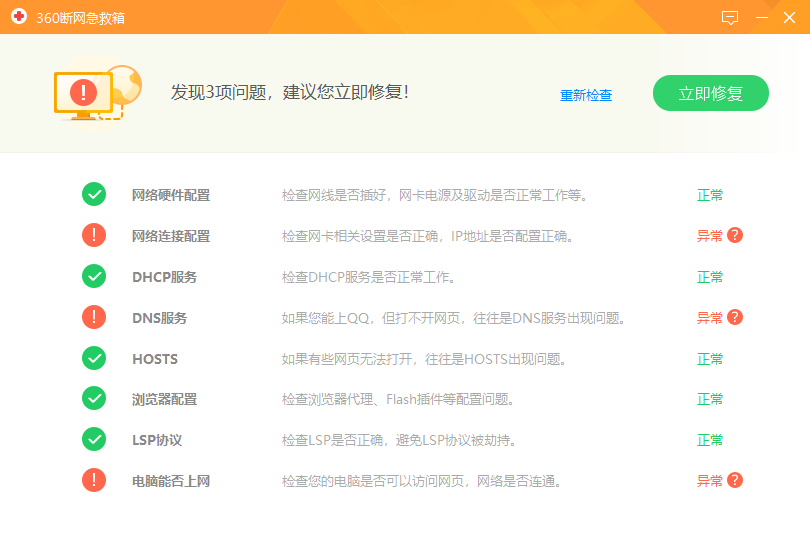810x535 pixels.
Task: Select the HOSTS item label
Action: pyautogui.click(x=155, y=359)
